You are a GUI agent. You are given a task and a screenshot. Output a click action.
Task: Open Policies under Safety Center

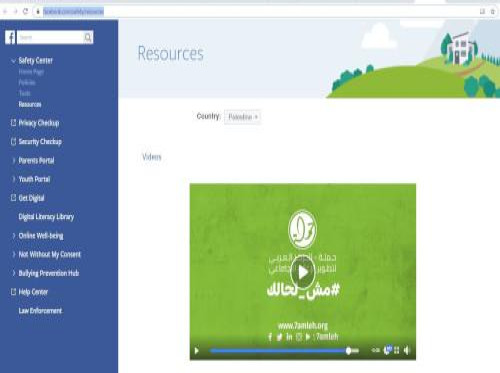(27, 82)
